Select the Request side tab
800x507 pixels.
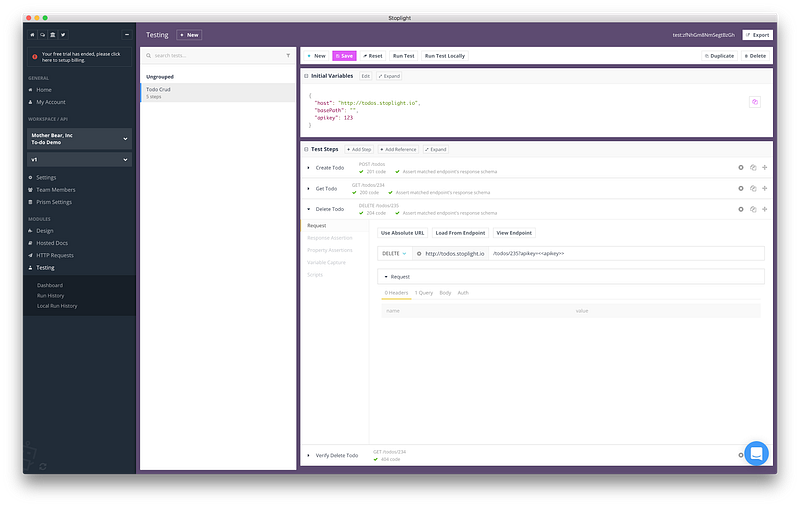click(335, 225)
